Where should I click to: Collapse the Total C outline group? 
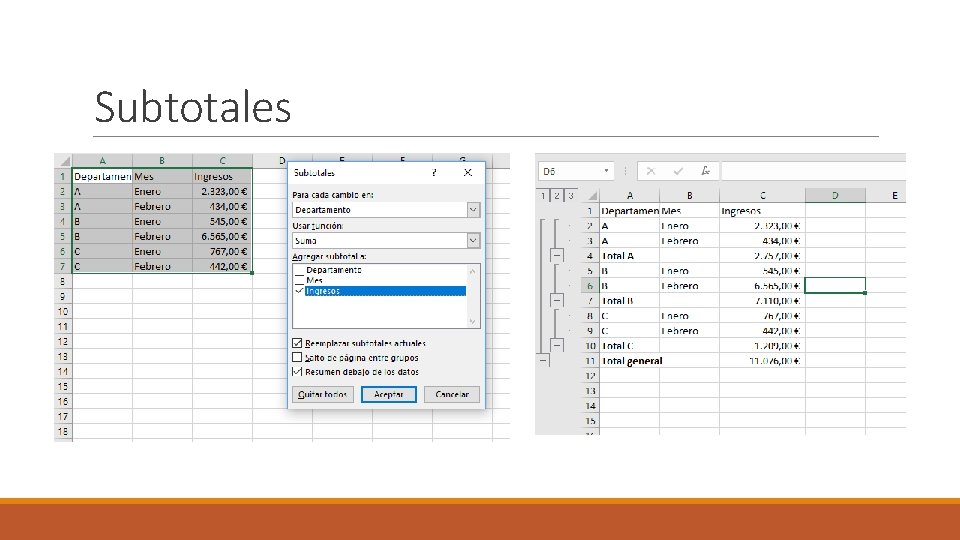point(557,345)
